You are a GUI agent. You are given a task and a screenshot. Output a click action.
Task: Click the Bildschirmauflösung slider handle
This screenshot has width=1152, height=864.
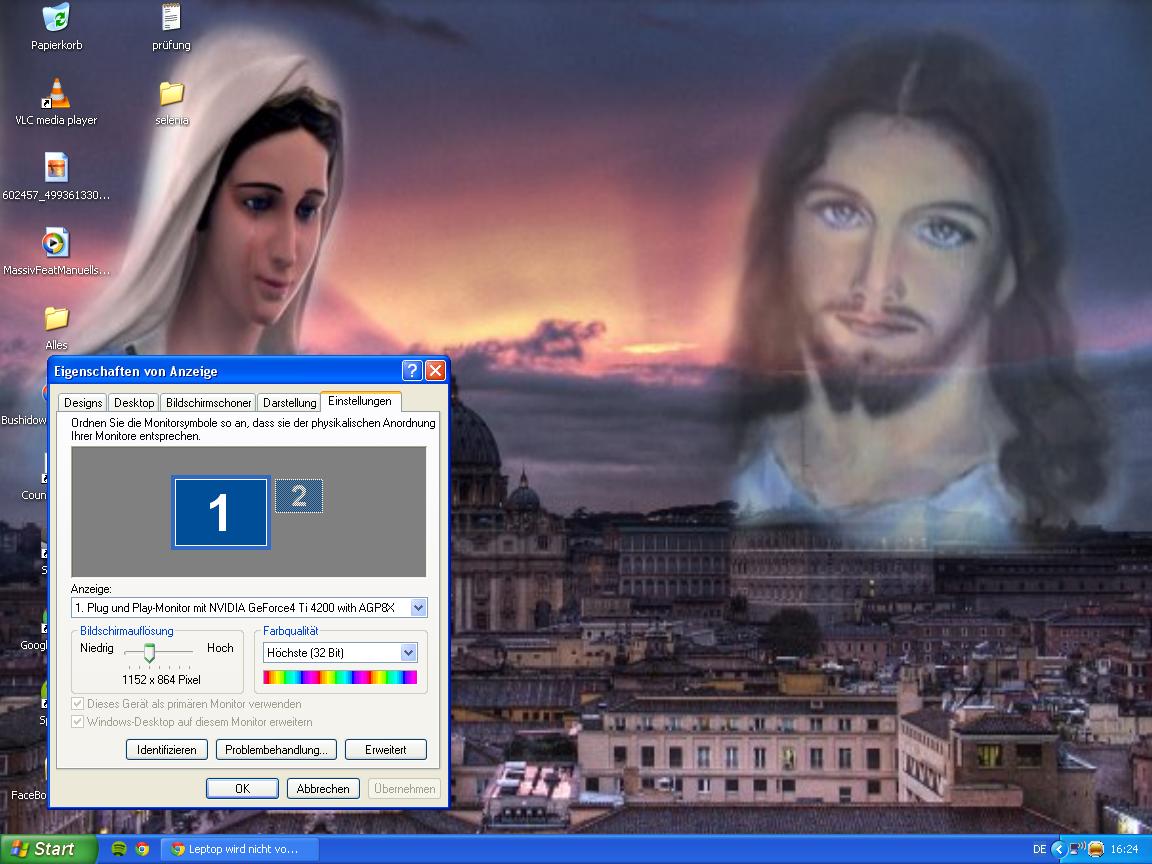coord(149,653)
